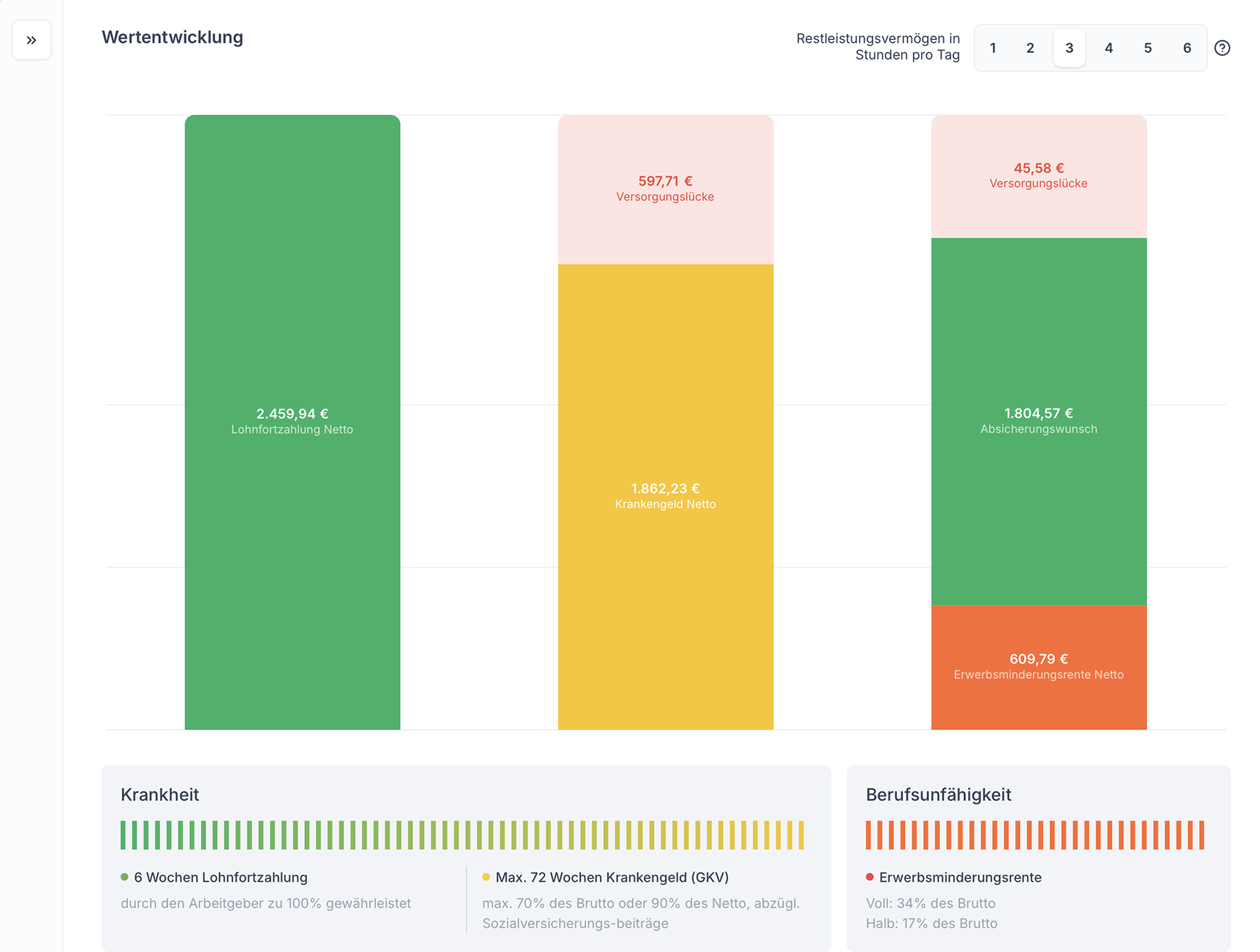Switch to 5 hours per day
The height and width of the screenshot is (952, 1260).
[1147, 48]
